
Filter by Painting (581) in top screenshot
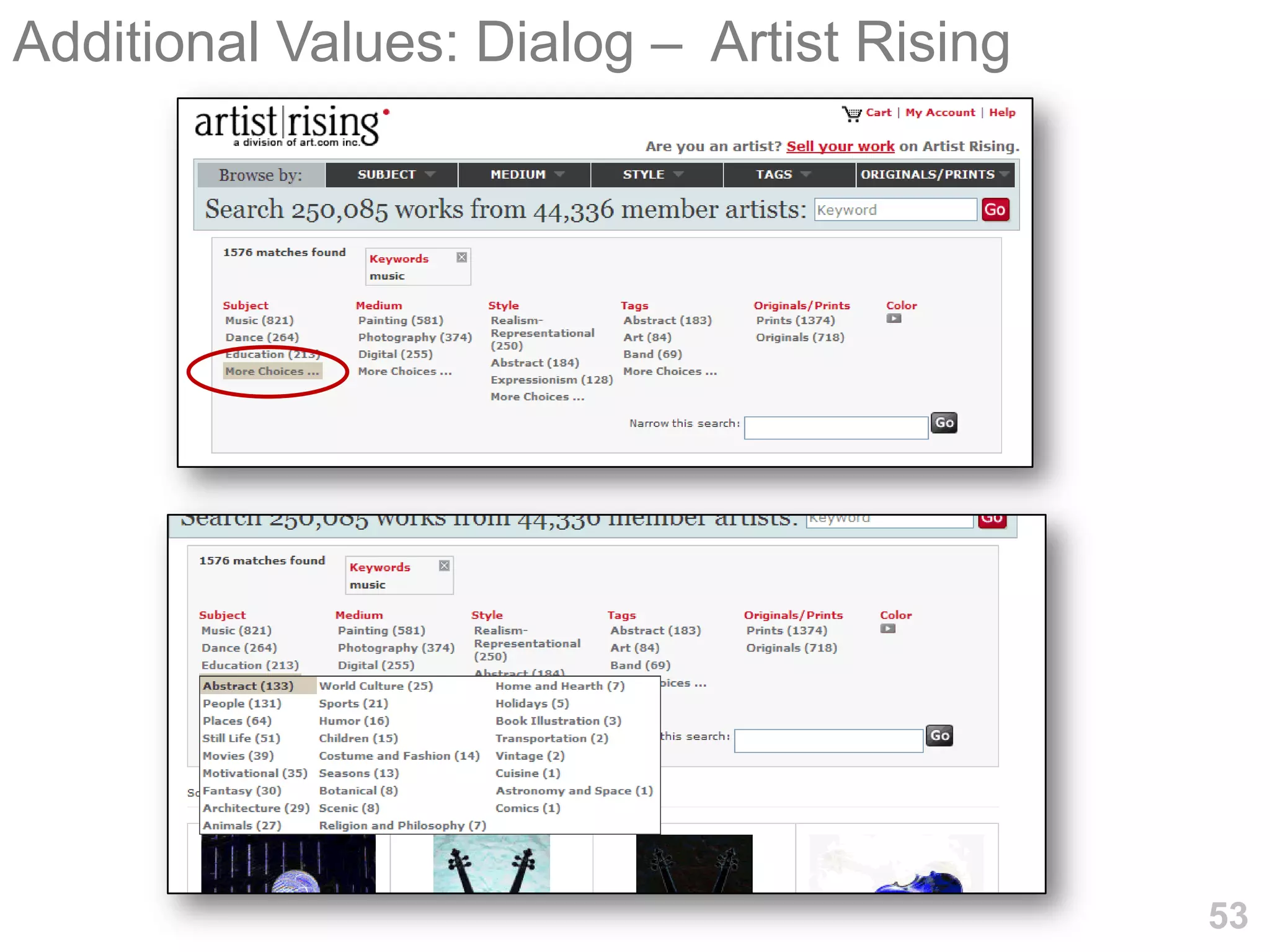(x=401, y=320)
